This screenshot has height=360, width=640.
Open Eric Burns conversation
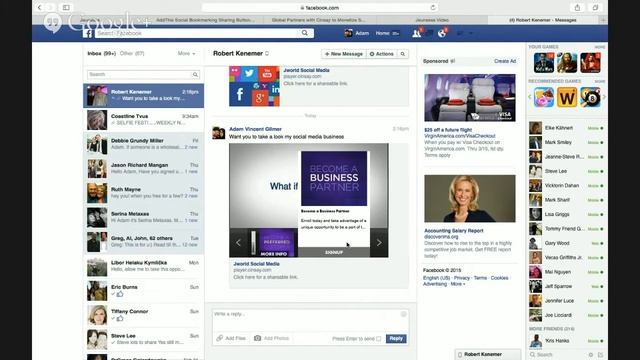point(144,291)
